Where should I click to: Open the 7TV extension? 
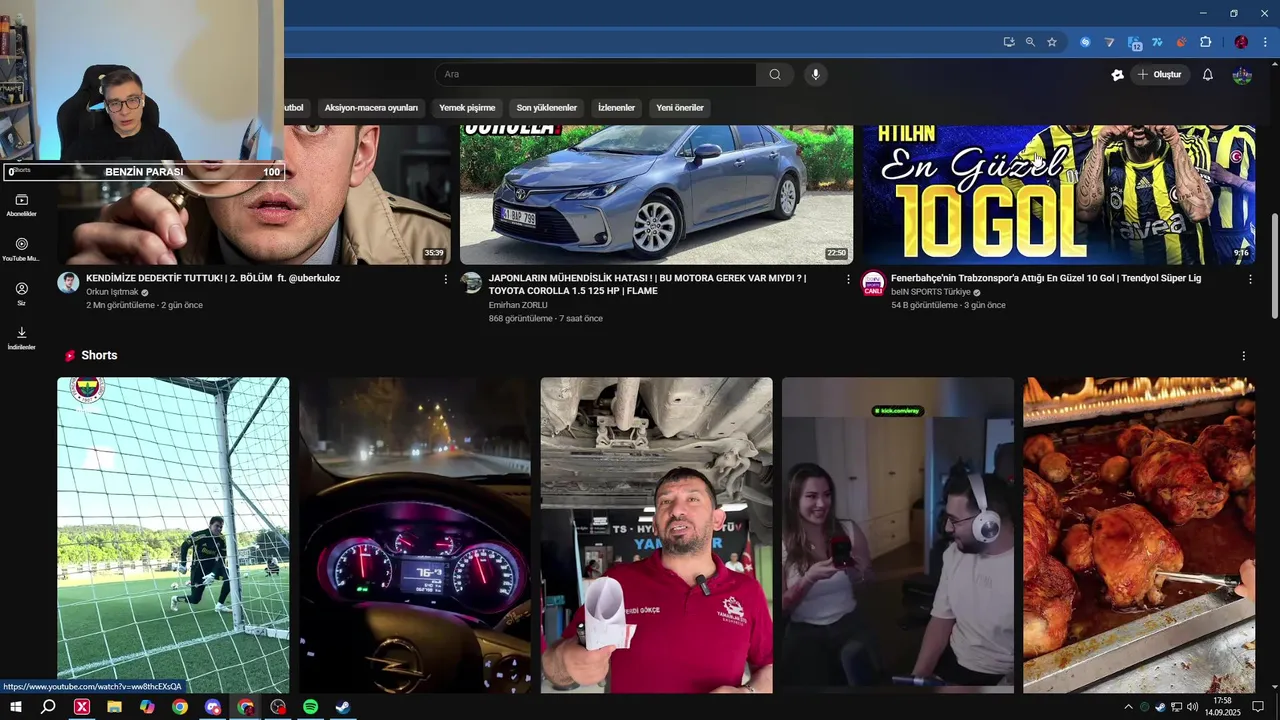1157,42
